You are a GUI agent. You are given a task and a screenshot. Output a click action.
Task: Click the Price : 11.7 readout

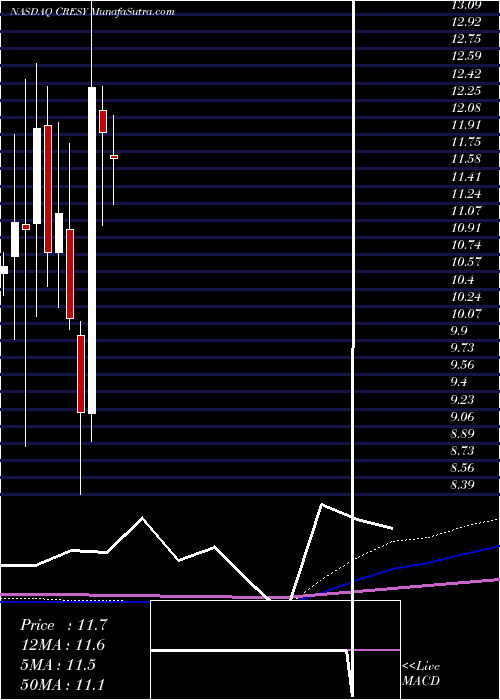(x=64, y=625)
